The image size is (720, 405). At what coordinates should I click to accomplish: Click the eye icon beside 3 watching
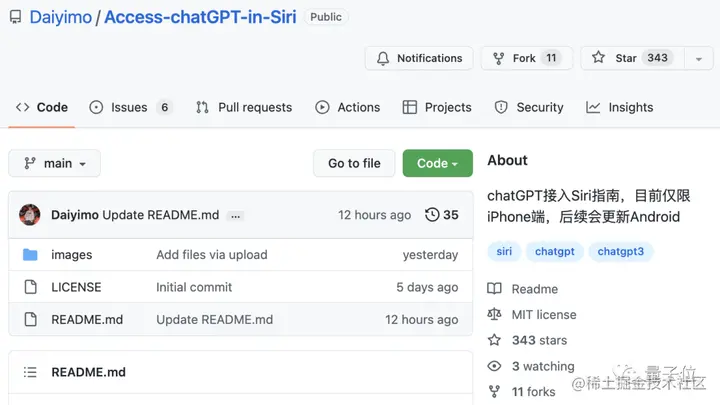click(494, 366)
